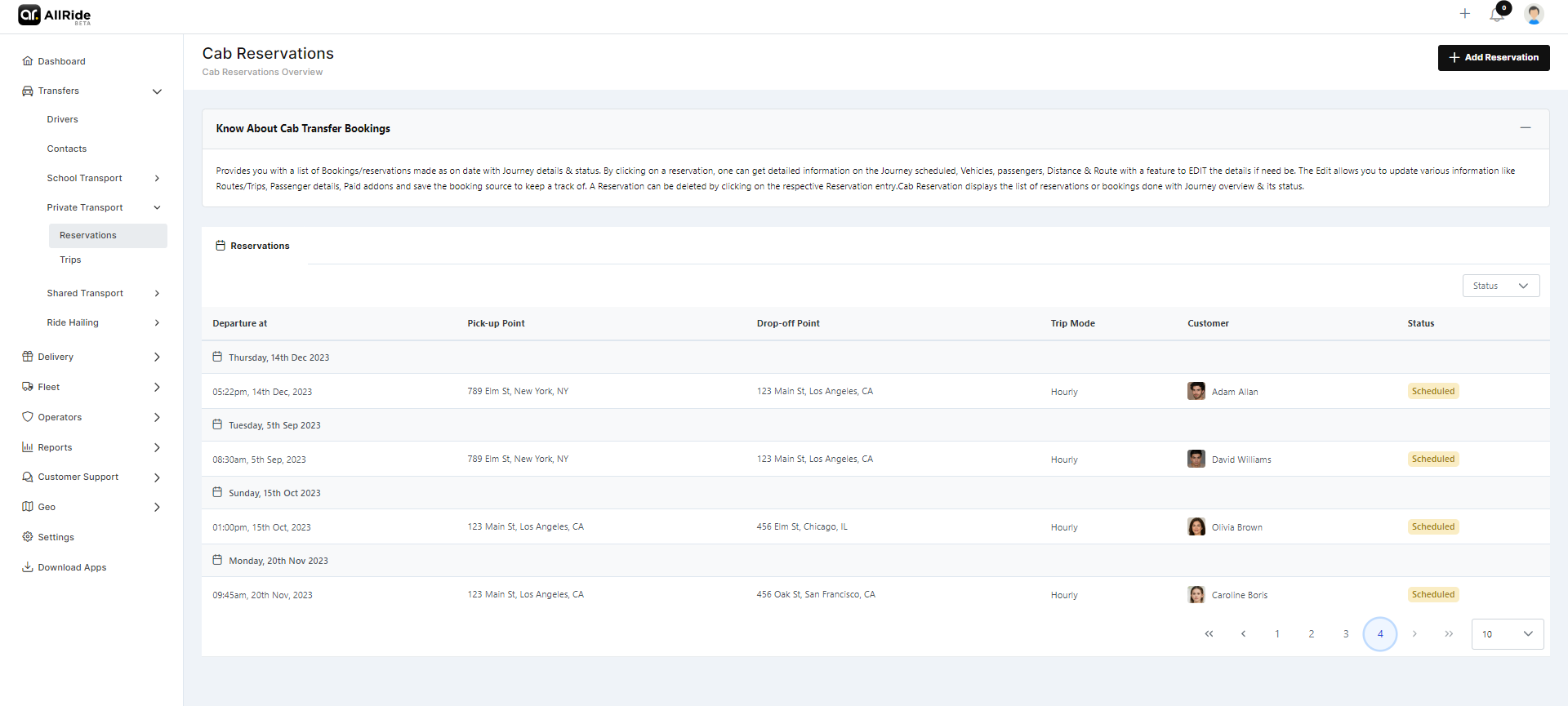
Task: Click Adam Allan's customer avatar
Action: 1196,392
